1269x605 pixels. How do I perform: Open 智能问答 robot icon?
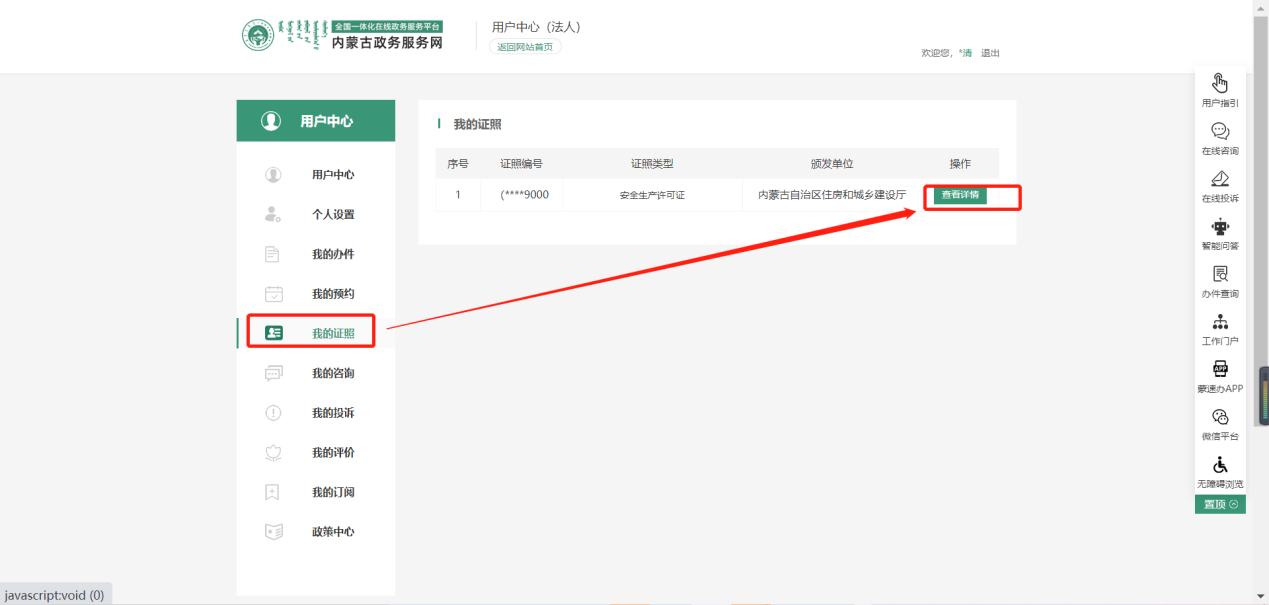(1220, 227)
